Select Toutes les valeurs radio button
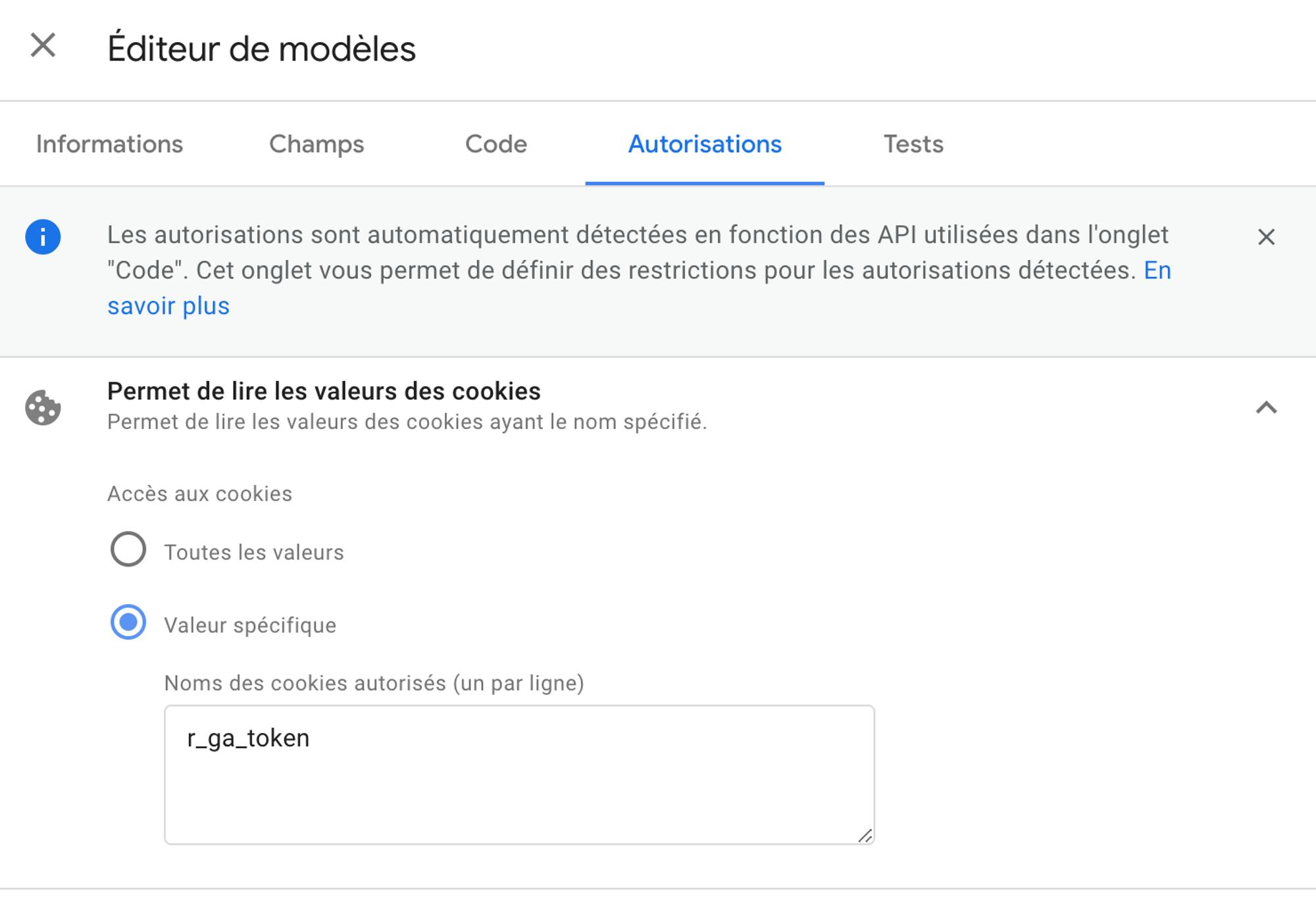 coord(128,549)
